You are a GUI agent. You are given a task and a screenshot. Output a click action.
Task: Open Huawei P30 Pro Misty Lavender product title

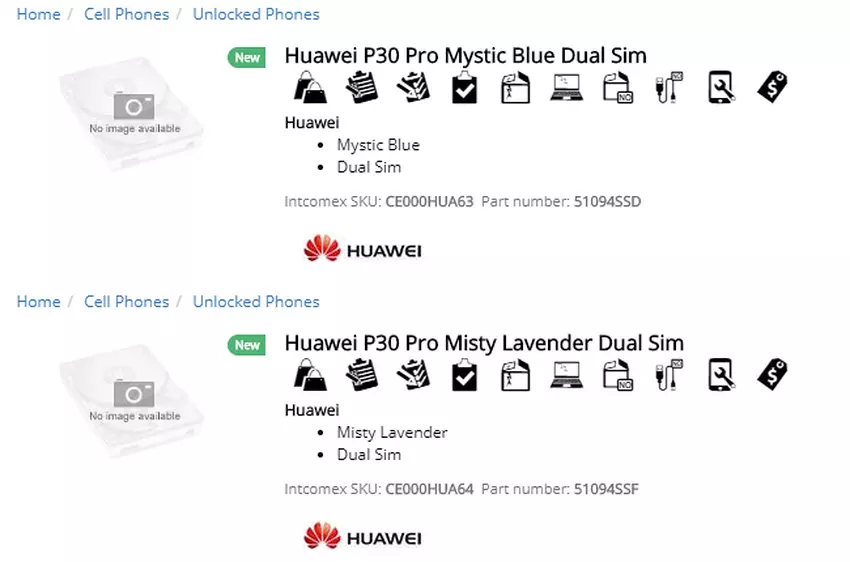pyautogui.click(x=484, y=343)
